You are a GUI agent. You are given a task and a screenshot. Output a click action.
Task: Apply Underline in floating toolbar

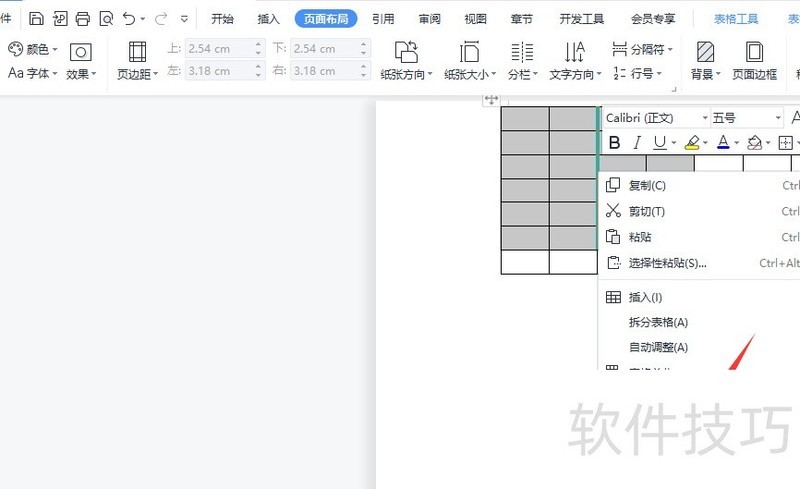pos(660,143)
